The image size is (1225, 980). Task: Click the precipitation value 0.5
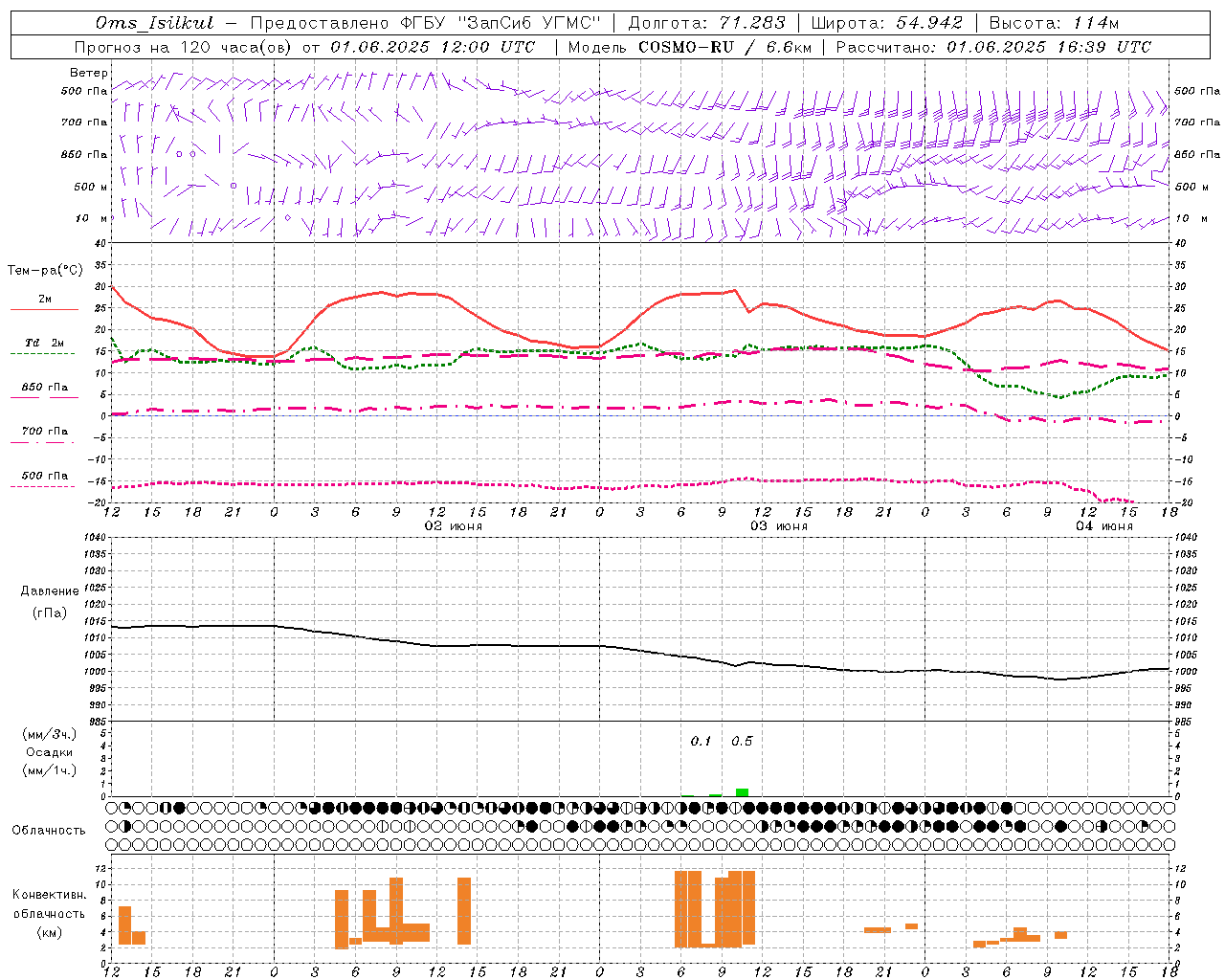tap(742, 742)
